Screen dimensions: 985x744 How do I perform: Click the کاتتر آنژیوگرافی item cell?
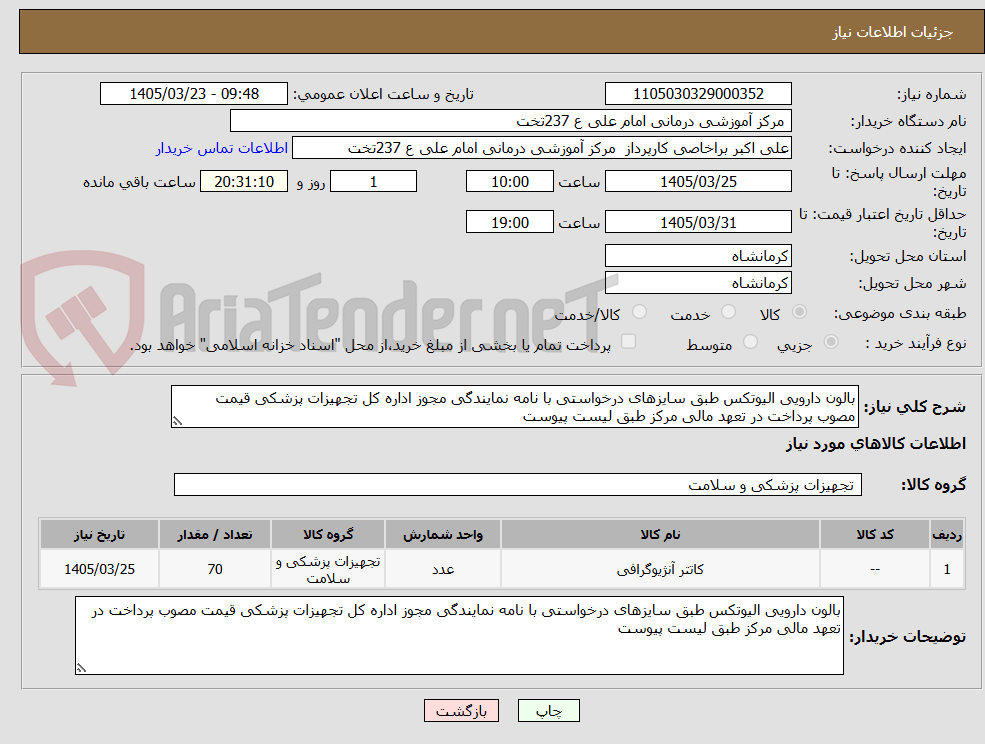point(660,569)
